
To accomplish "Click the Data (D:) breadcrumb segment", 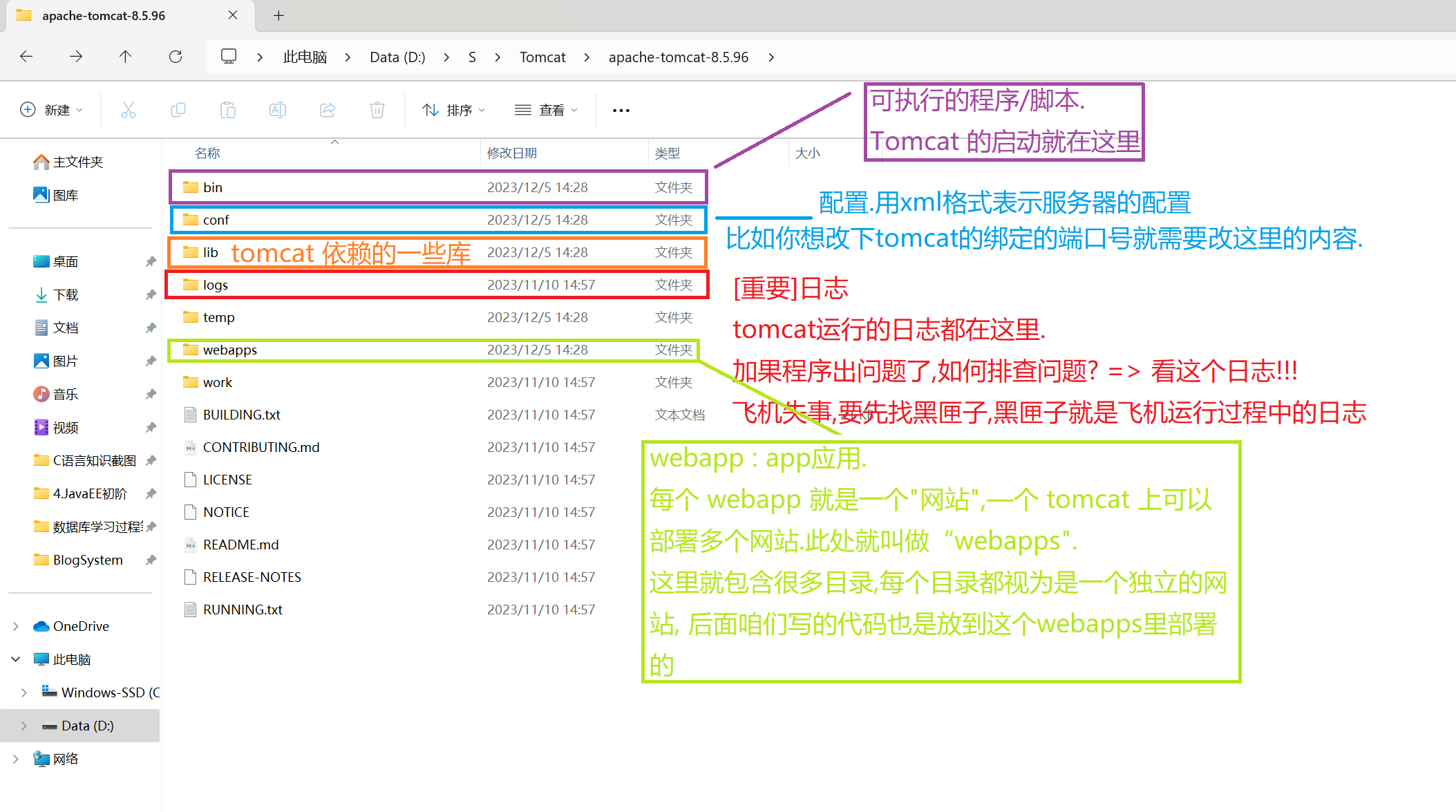I will click(x=397, y=57).
